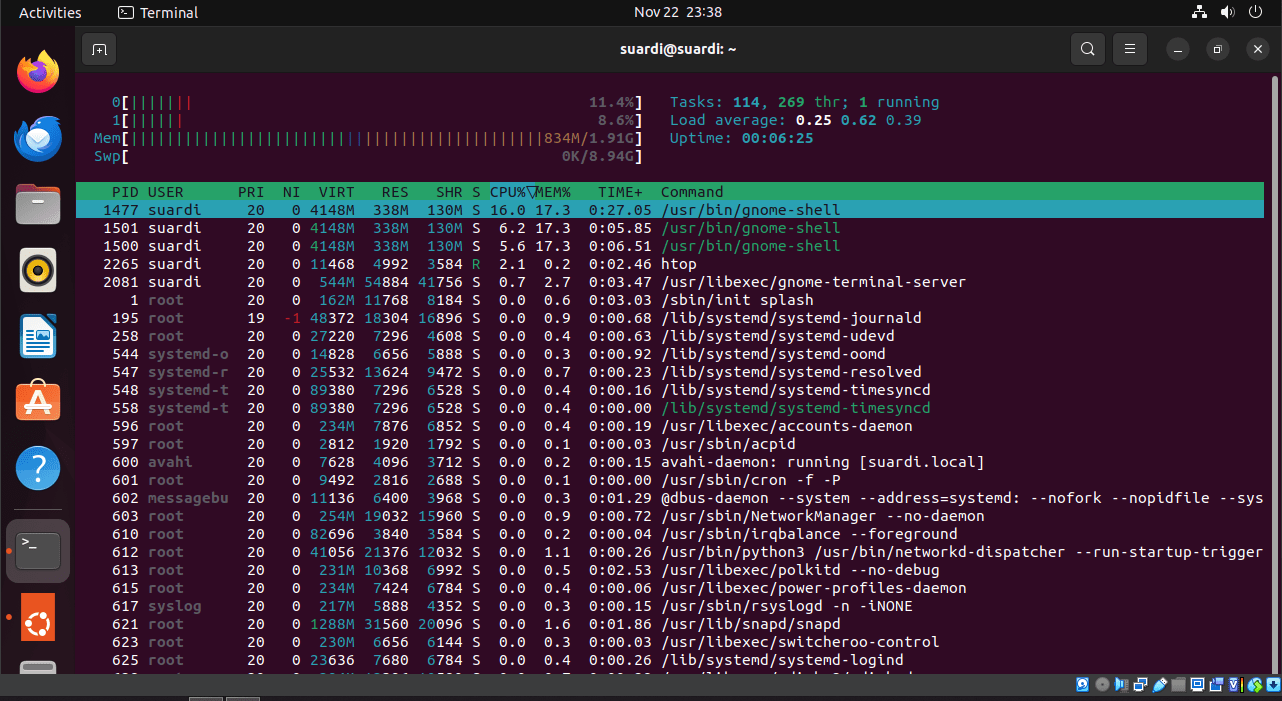Click the Load average values

858,120
